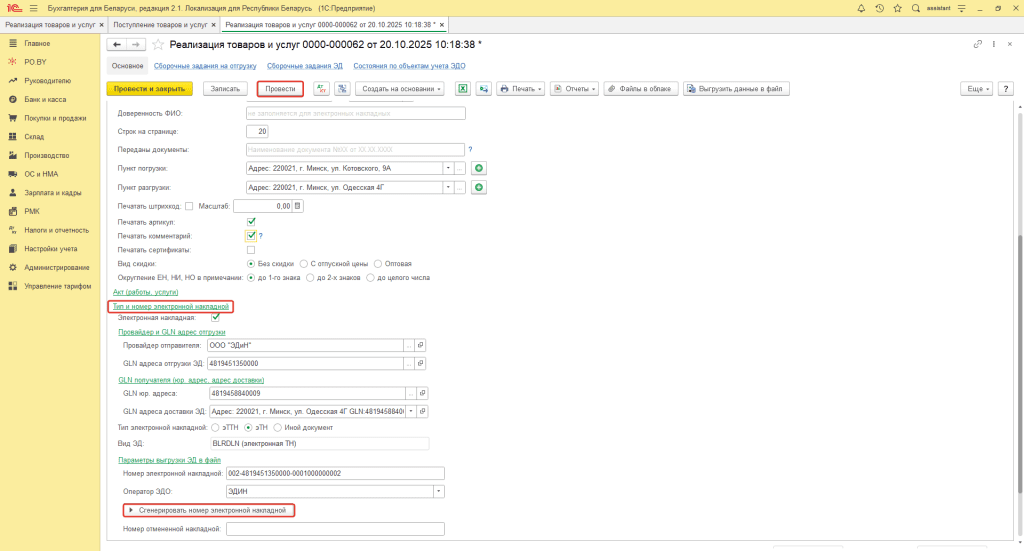The image size is (1024, 551).
Task: Toggle the Печатать штрихкод checkbox
Action: pos(190,205)
